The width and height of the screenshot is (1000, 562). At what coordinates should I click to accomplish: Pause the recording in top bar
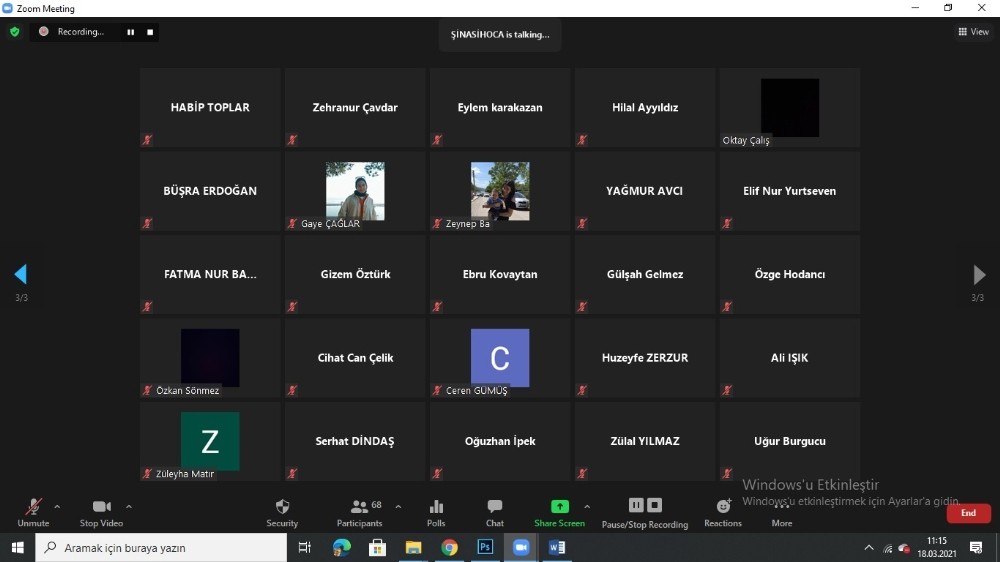130,32
